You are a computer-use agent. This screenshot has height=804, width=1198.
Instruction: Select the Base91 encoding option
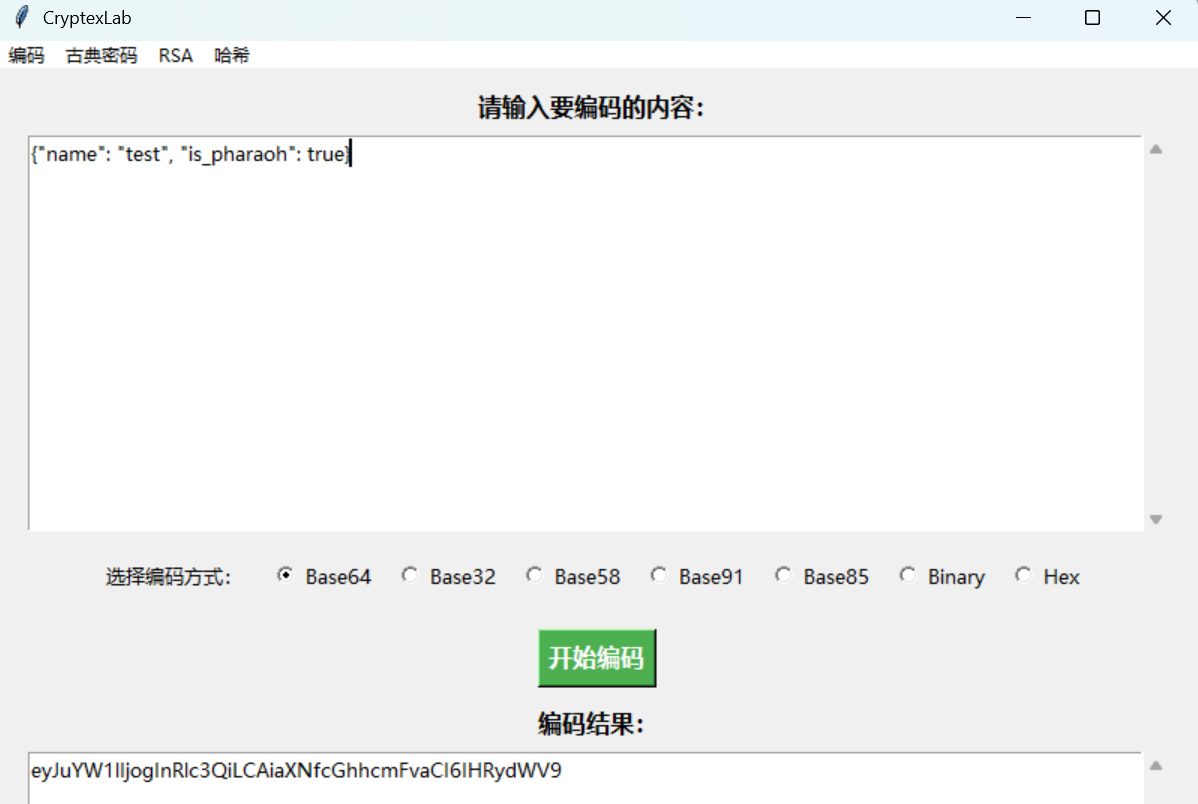658,574
